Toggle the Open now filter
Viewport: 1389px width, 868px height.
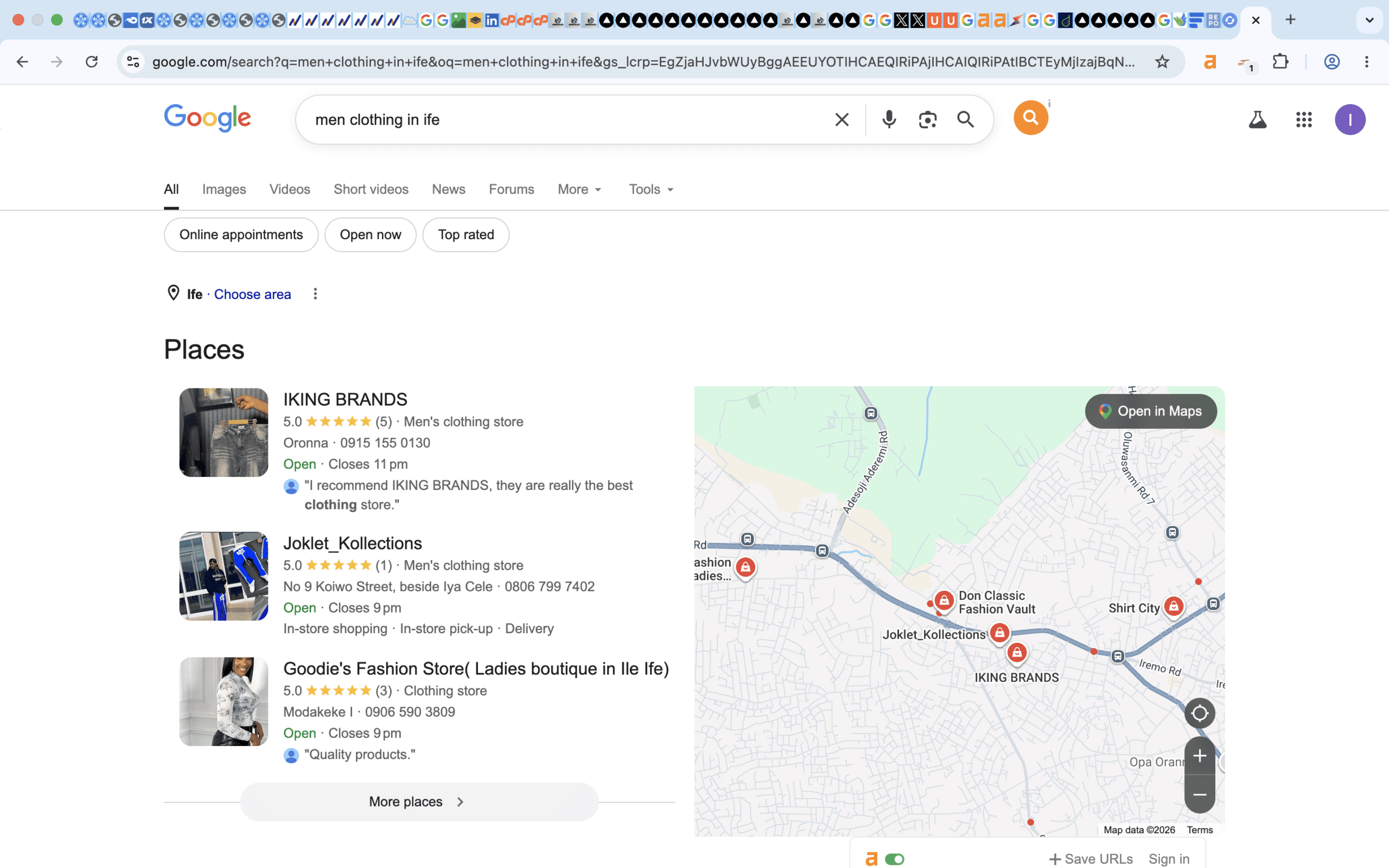(x=370, y=235)
